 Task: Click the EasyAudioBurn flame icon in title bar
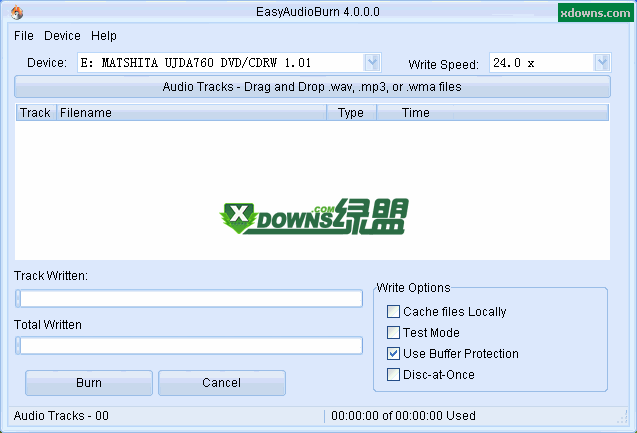[17, 12]
